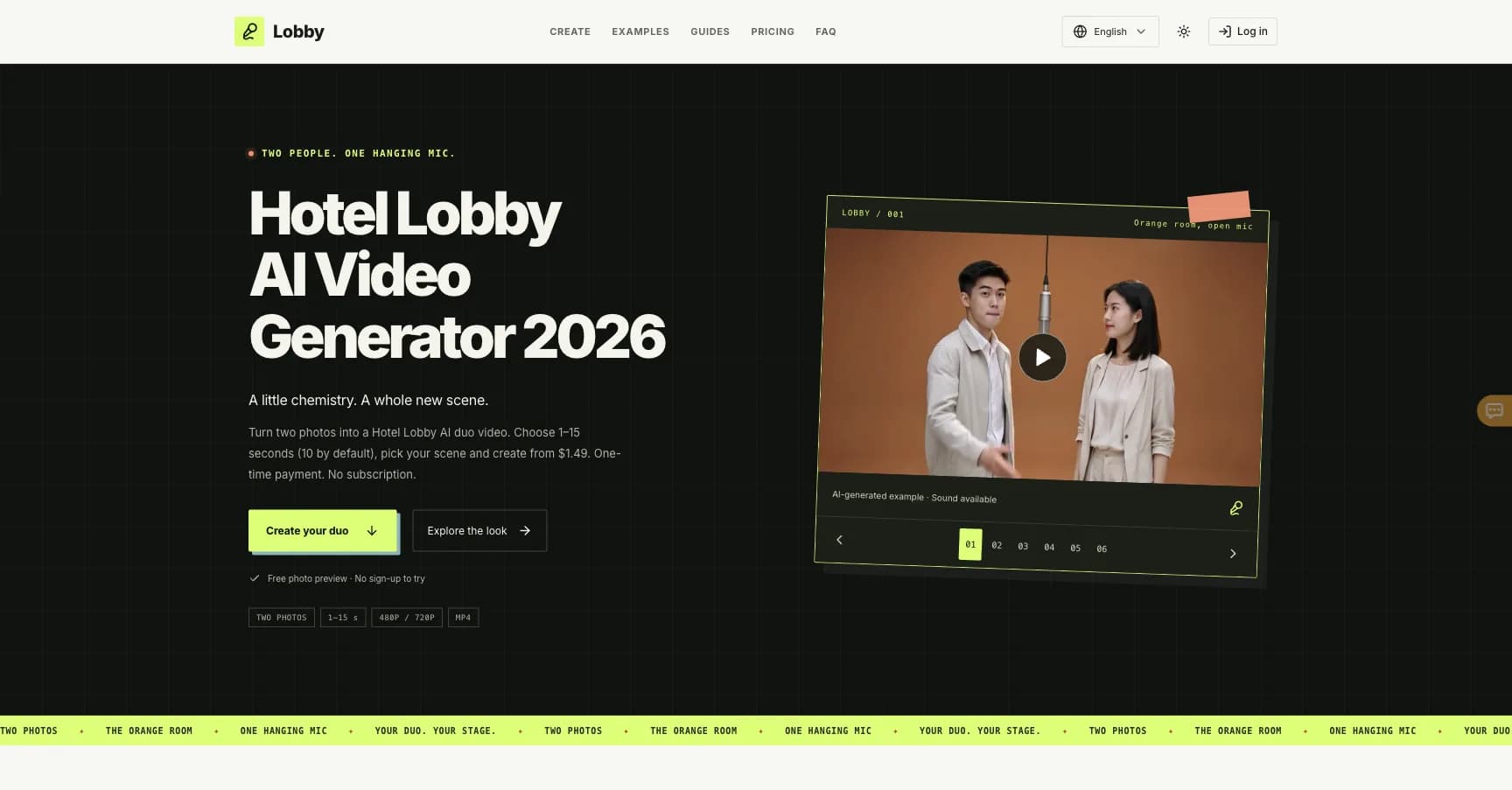Click the 'LOBBY / 001' label on video card

[872, 213]
